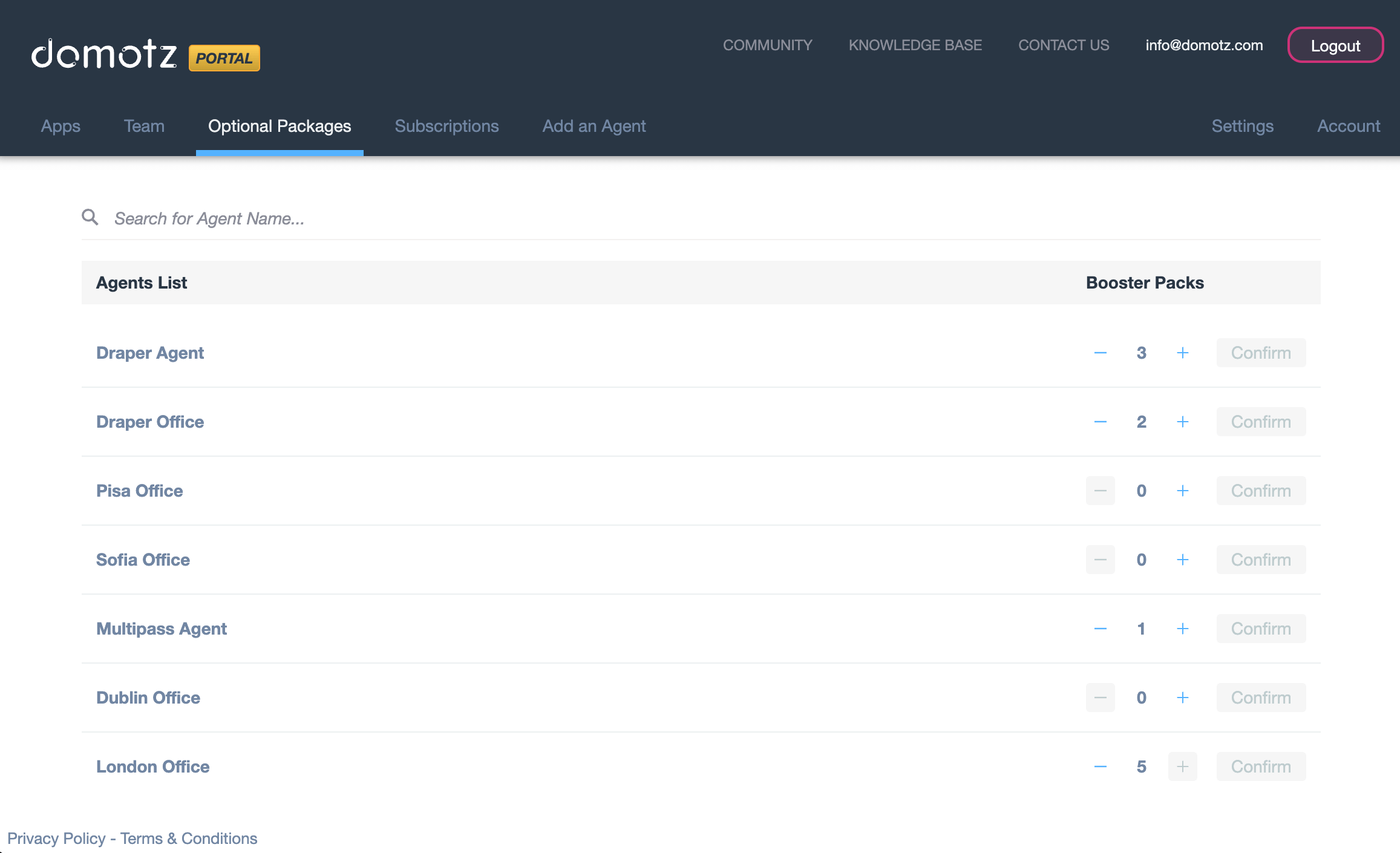1400x853 pixels.
Task: Decrease Draper Agent booster packs with minus
Action: (x=1100, y=353)
